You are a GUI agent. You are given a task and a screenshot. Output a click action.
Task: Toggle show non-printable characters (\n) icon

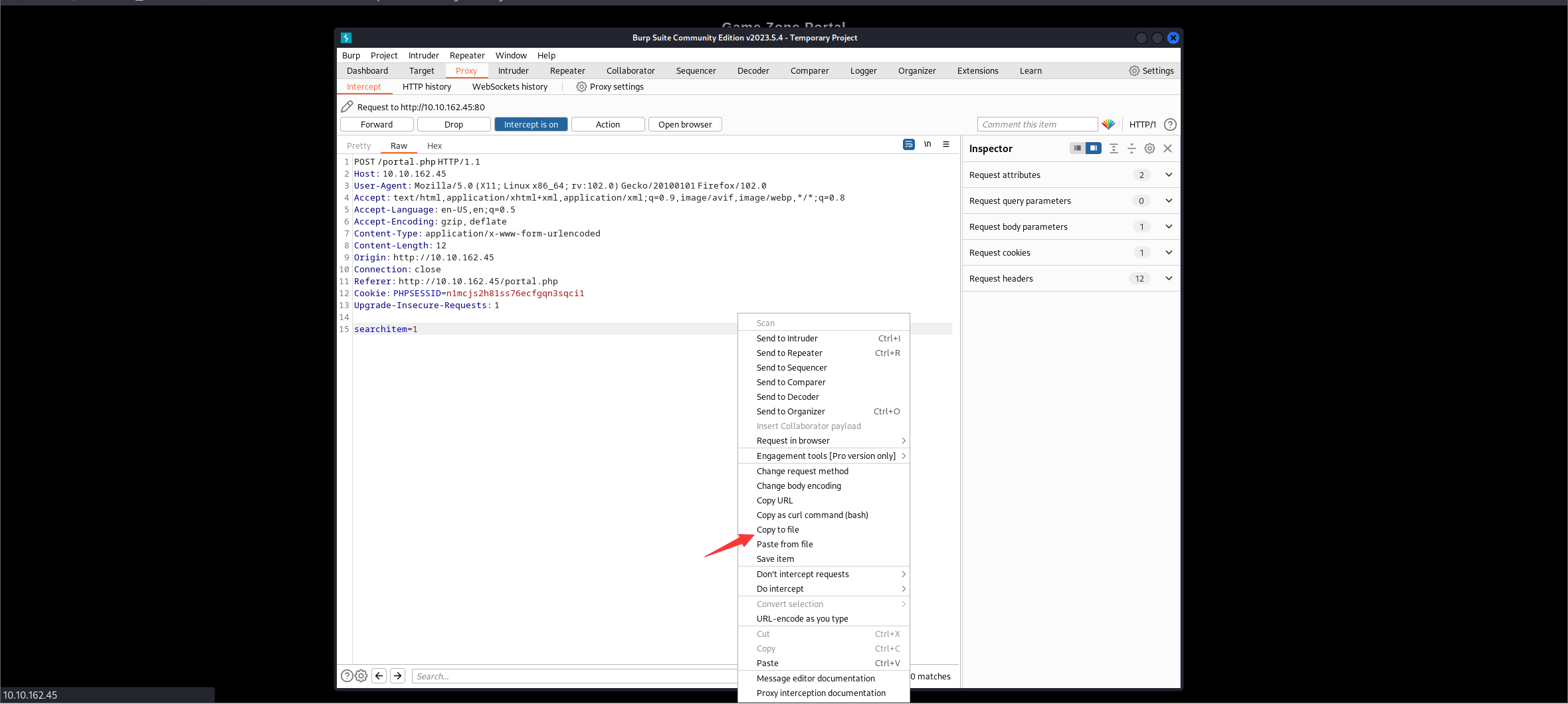(928, 145)
